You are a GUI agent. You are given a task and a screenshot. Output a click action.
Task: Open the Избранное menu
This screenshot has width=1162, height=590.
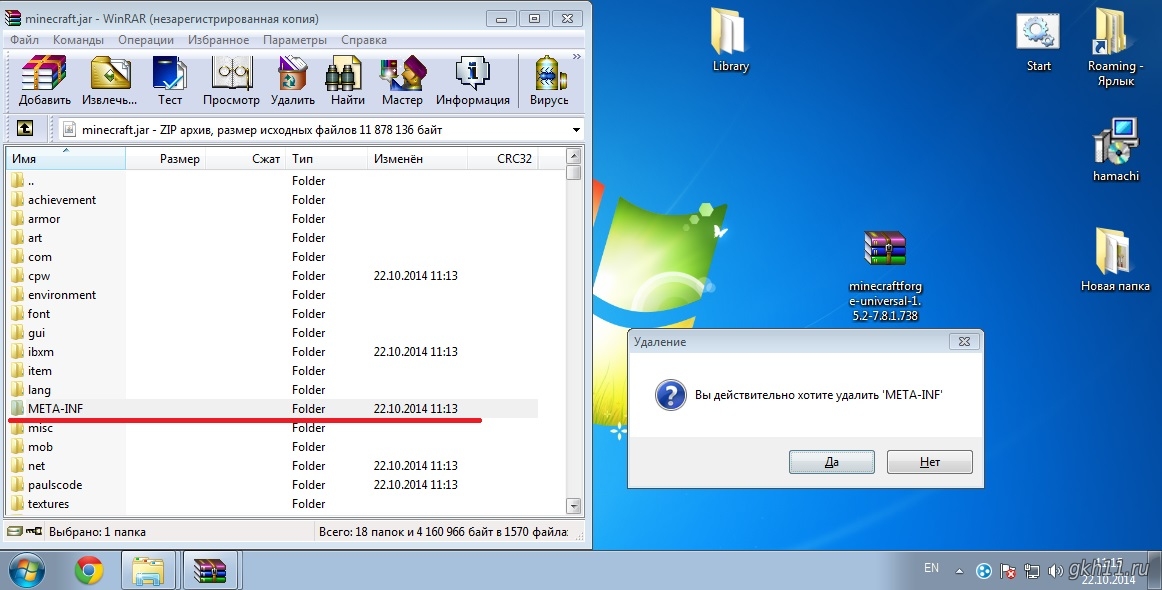click(x=219, y=40)
